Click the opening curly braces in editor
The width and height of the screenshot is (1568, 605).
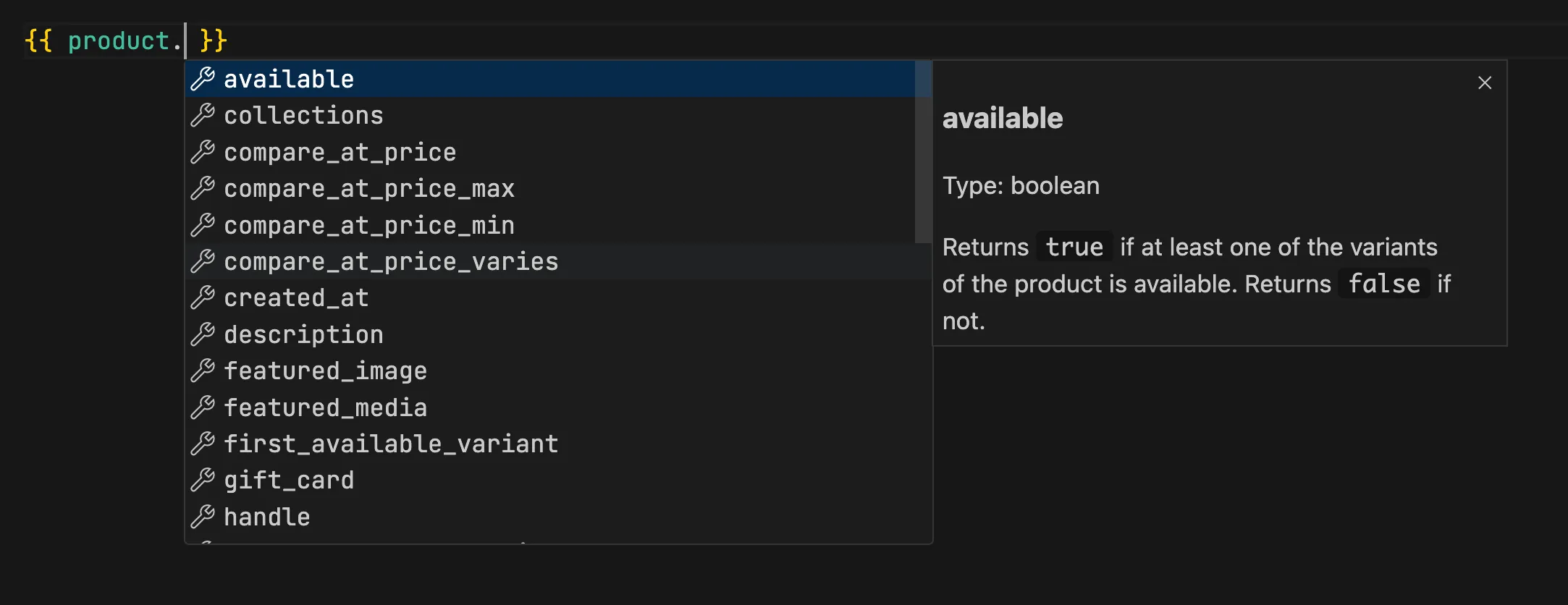pyautogui.click(x=39, y=41)
